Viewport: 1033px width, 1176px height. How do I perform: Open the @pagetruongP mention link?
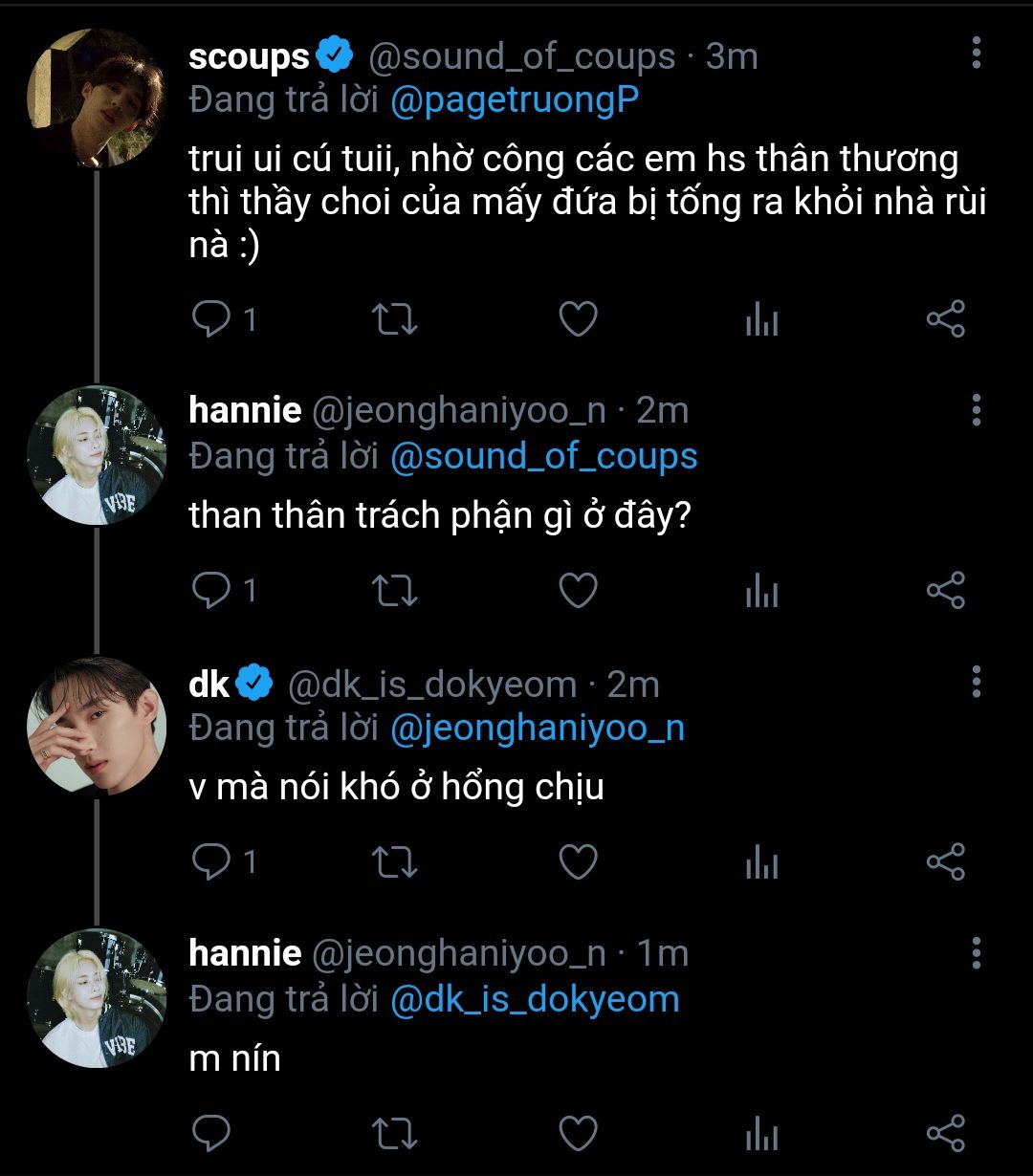(x=515, y=99)
